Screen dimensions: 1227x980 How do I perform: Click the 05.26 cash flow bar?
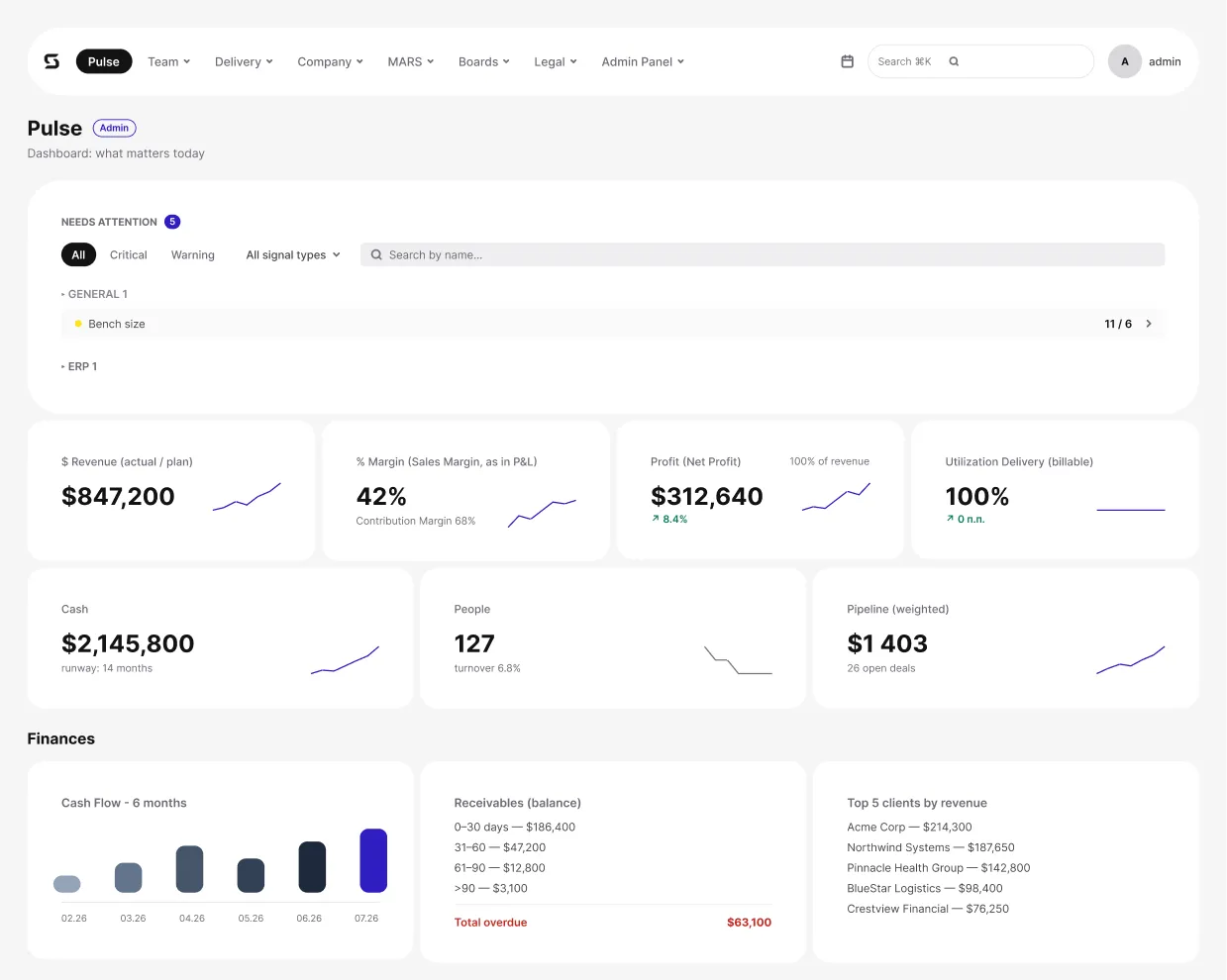coord(251,875)
